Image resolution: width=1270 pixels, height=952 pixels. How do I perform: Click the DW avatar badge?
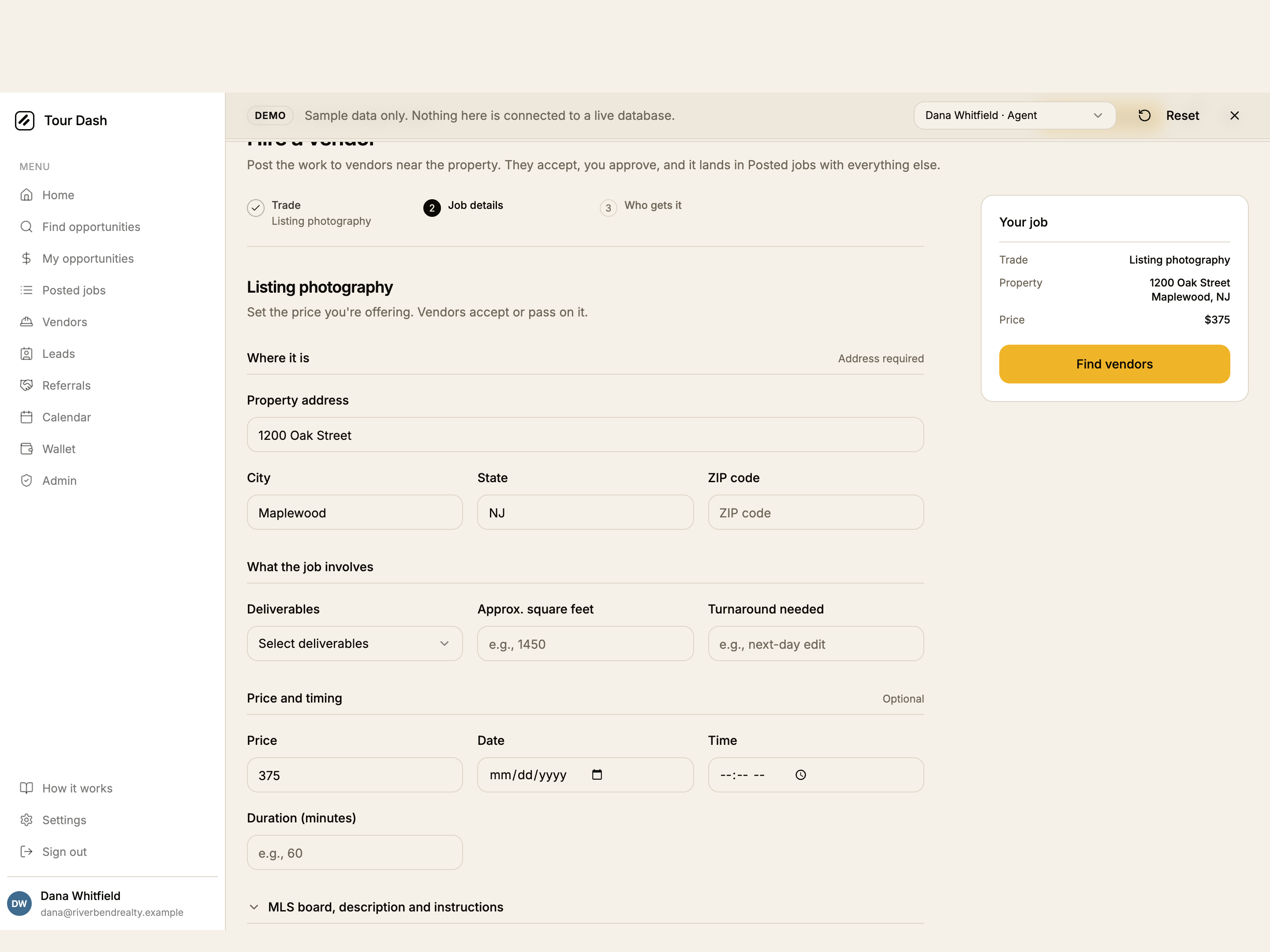[19, 904]
